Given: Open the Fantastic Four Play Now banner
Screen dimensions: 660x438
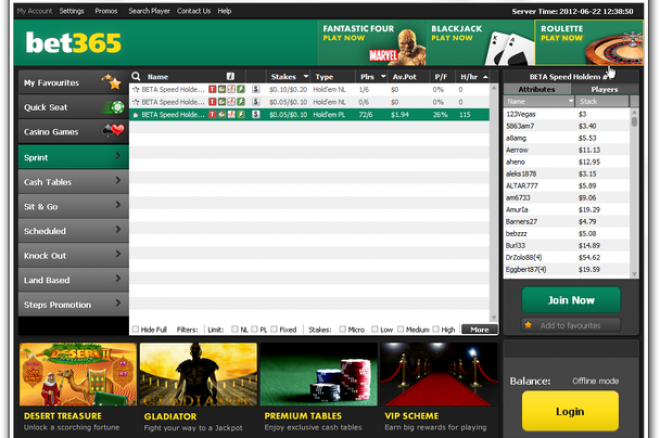Looking at the screenshot, I should click(x=371, y=43).
